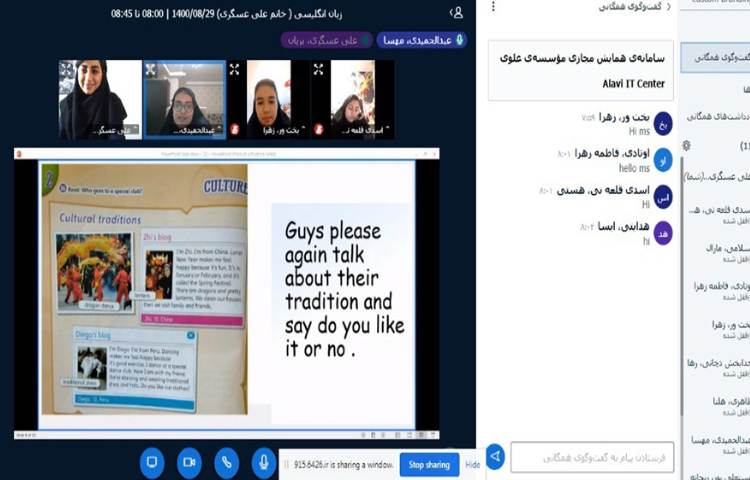The image size is (750, 480).
Task: Fullscreen the اسدی قلعه نی webcam
Action: click(319, 70)
